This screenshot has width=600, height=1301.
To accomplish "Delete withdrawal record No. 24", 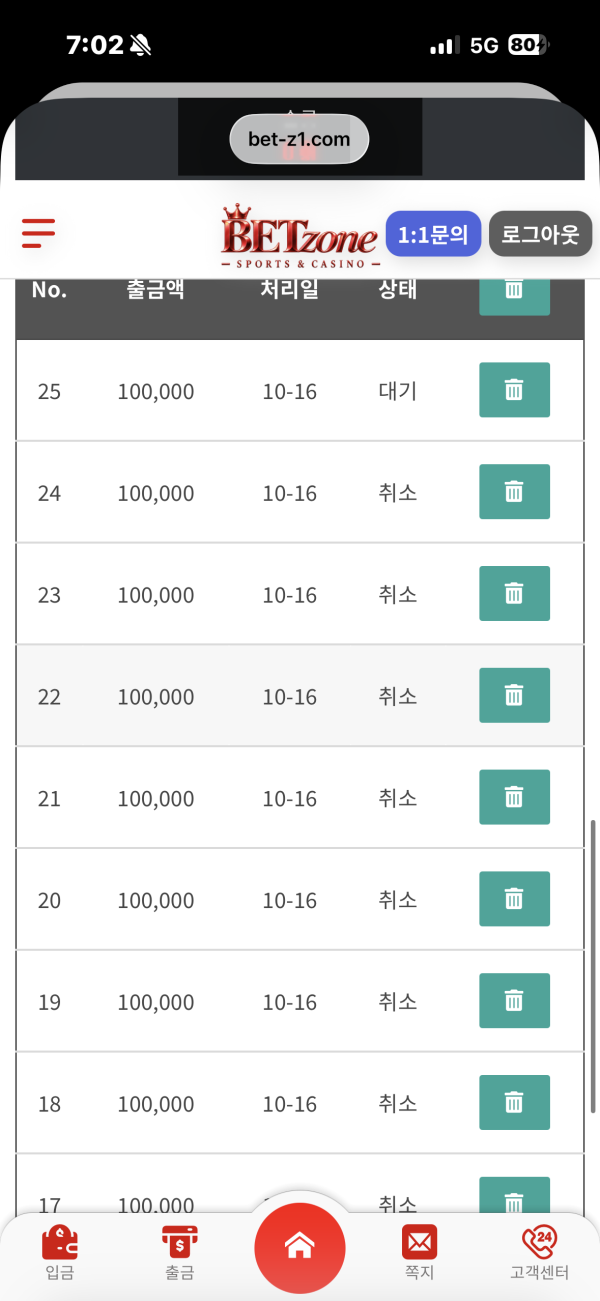I will click(x=514, y=492).
